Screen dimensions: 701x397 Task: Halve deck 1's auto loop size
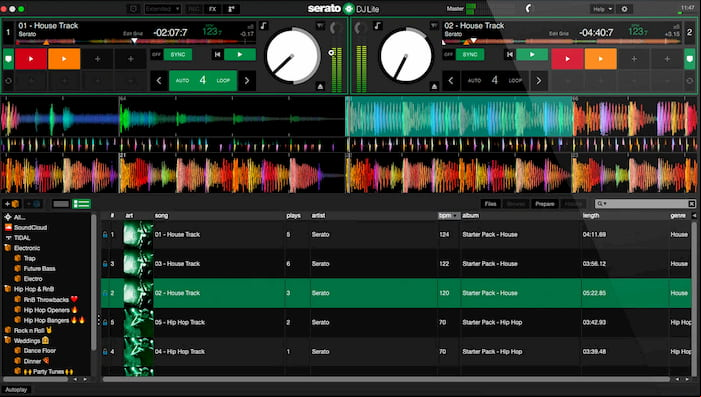(159, 81)
